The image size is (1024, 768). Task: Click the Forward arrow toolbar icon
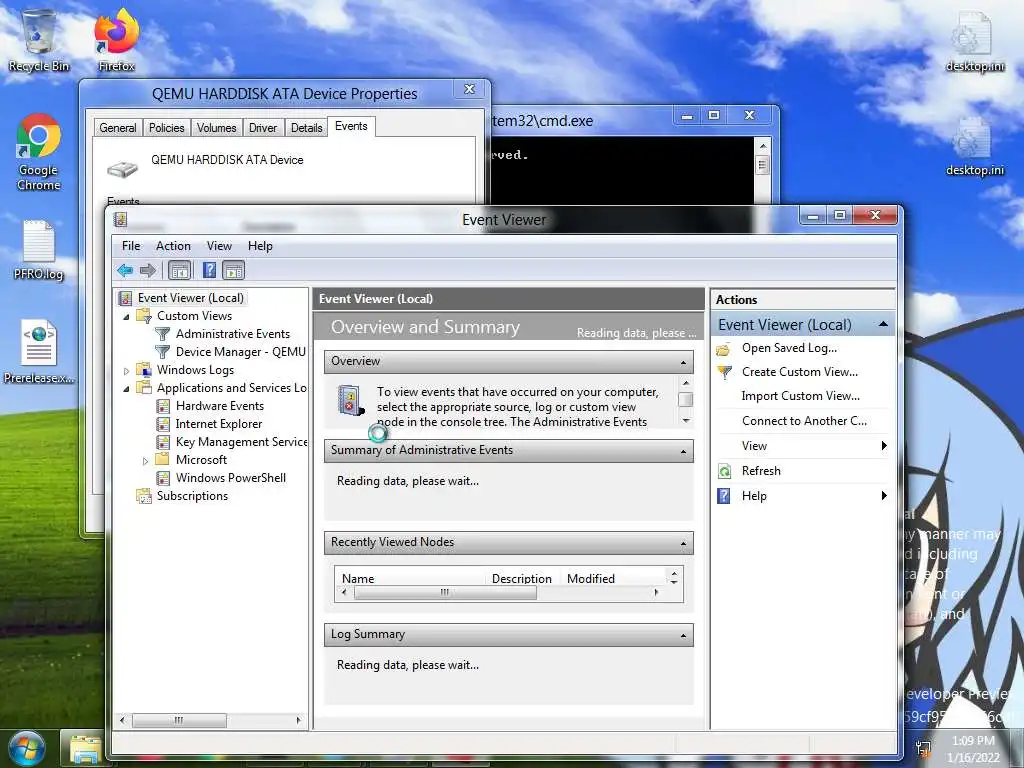point(148,270)
